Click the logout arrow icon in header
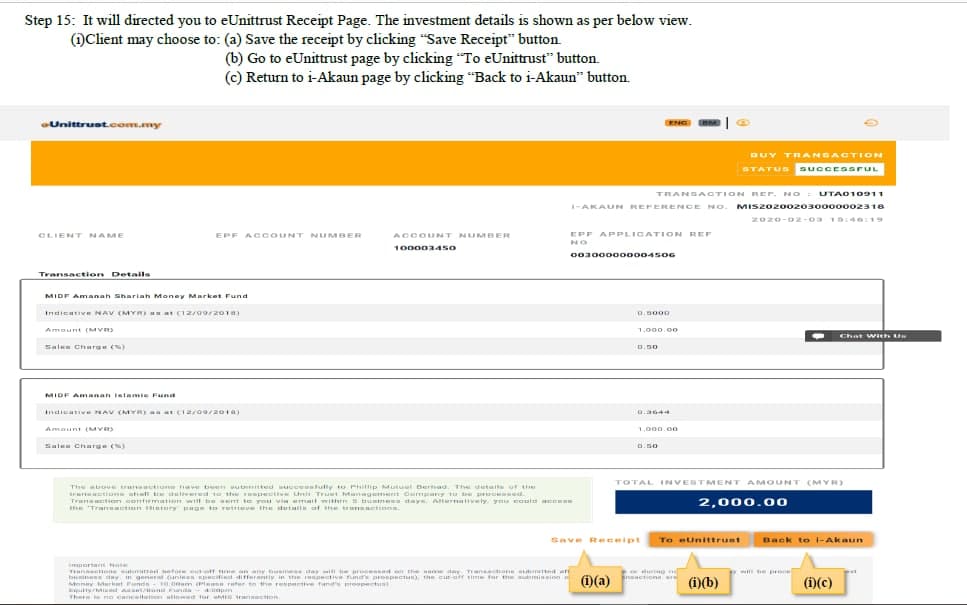Screen dimensions: 967x605 (871, 123)
